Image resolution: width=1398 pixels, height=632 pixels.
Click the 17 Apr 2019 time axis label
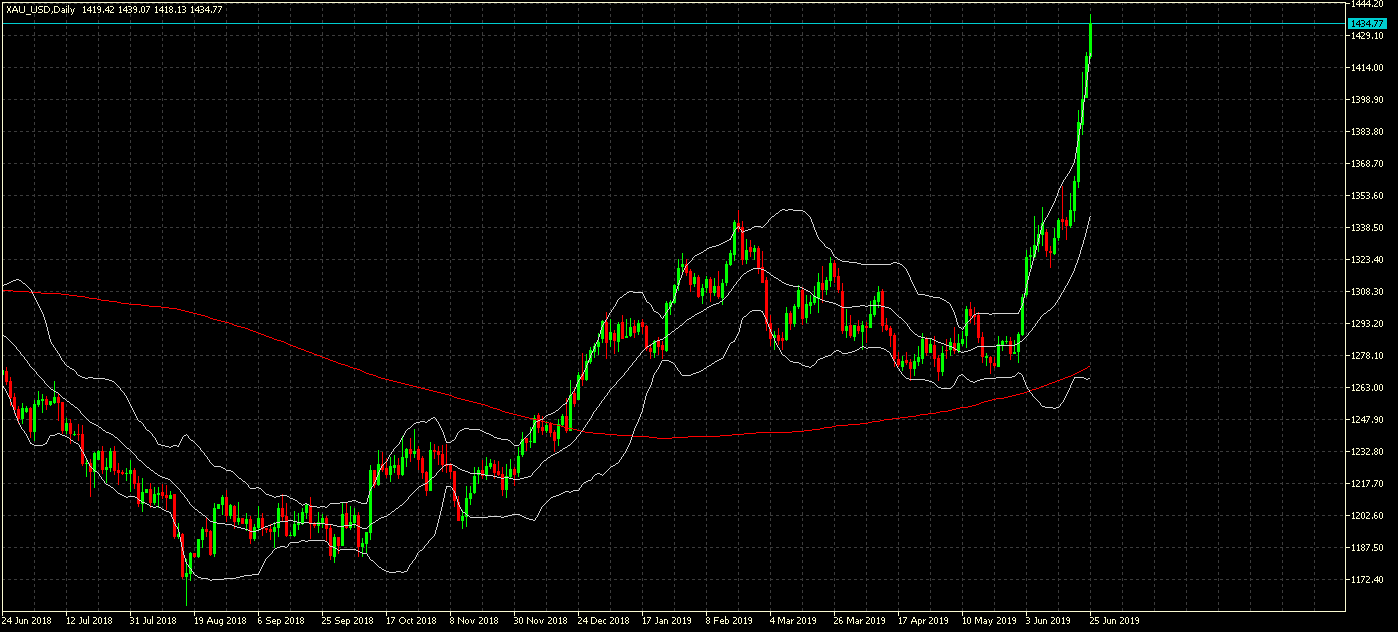923,620
